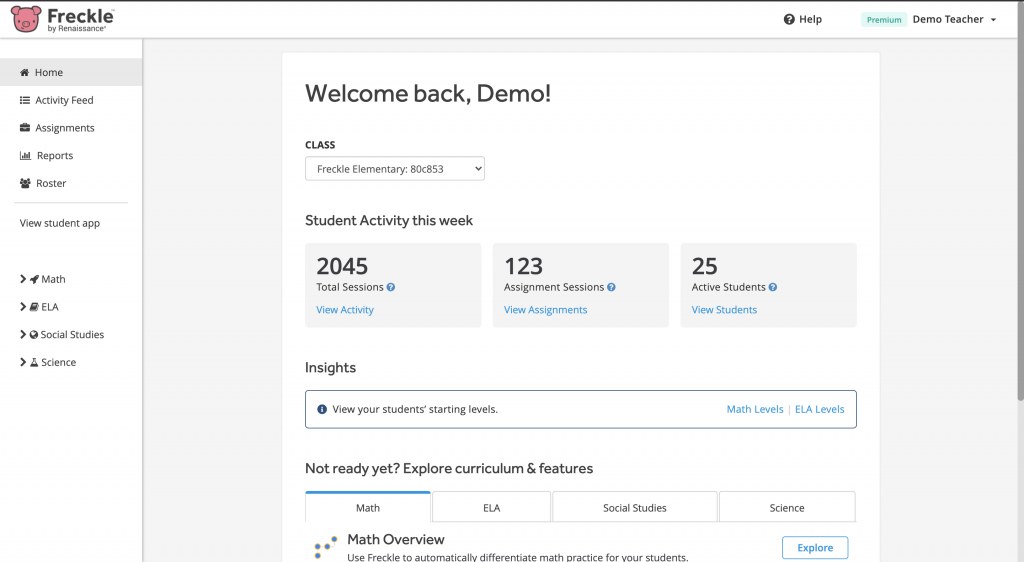The width and height of the screenshot is (1024, 562).
Task: Open the ELA Levels link
Action: pyautogui.click(x=820, y=409)
